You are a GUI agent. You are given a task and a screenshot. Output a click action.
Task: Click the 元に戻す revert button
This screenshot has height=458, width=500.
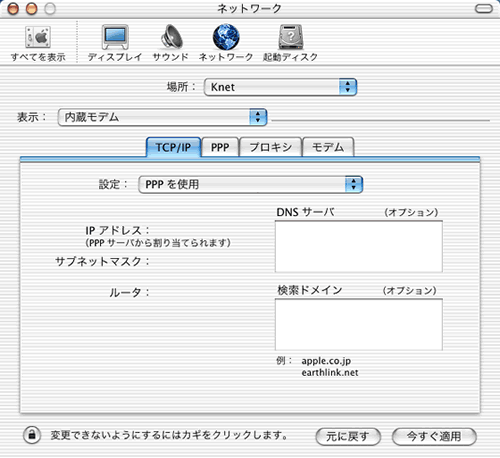point(348,436)
